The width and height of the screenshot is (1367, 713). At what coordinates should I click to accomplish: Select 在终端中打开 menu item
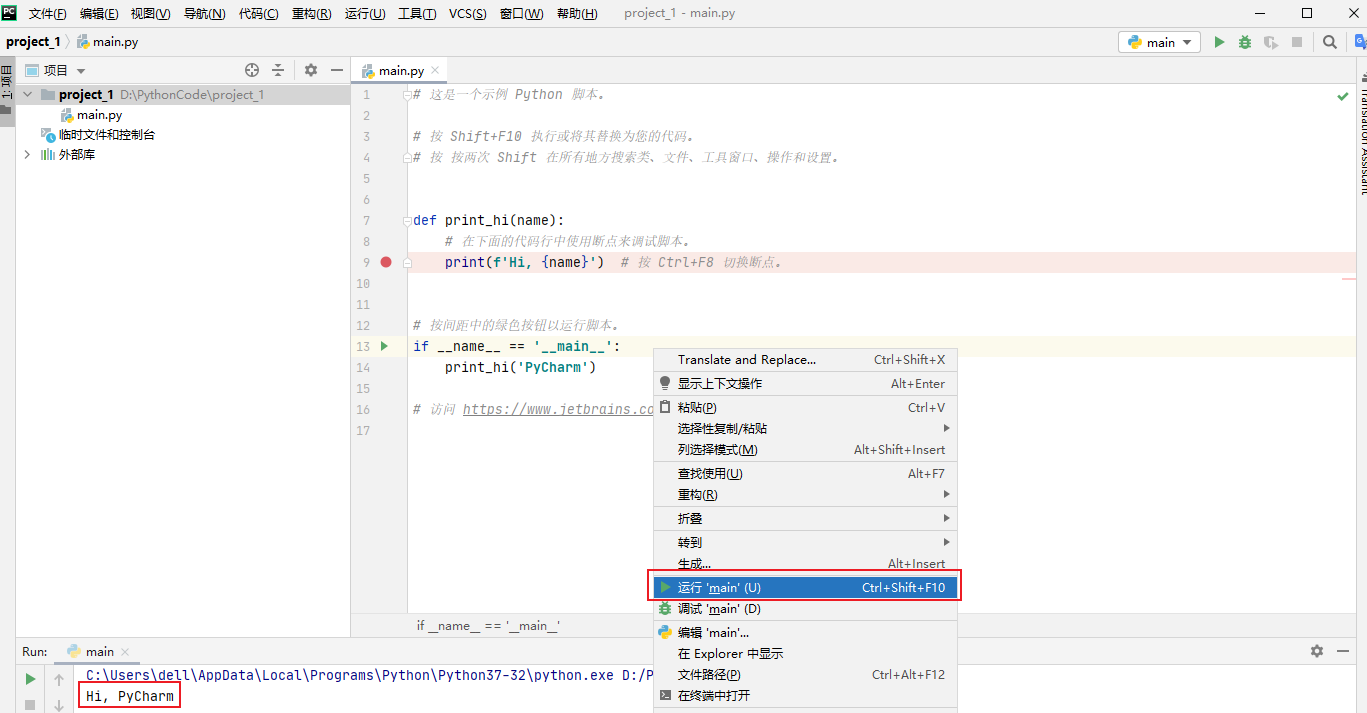(x=805, y=696)
